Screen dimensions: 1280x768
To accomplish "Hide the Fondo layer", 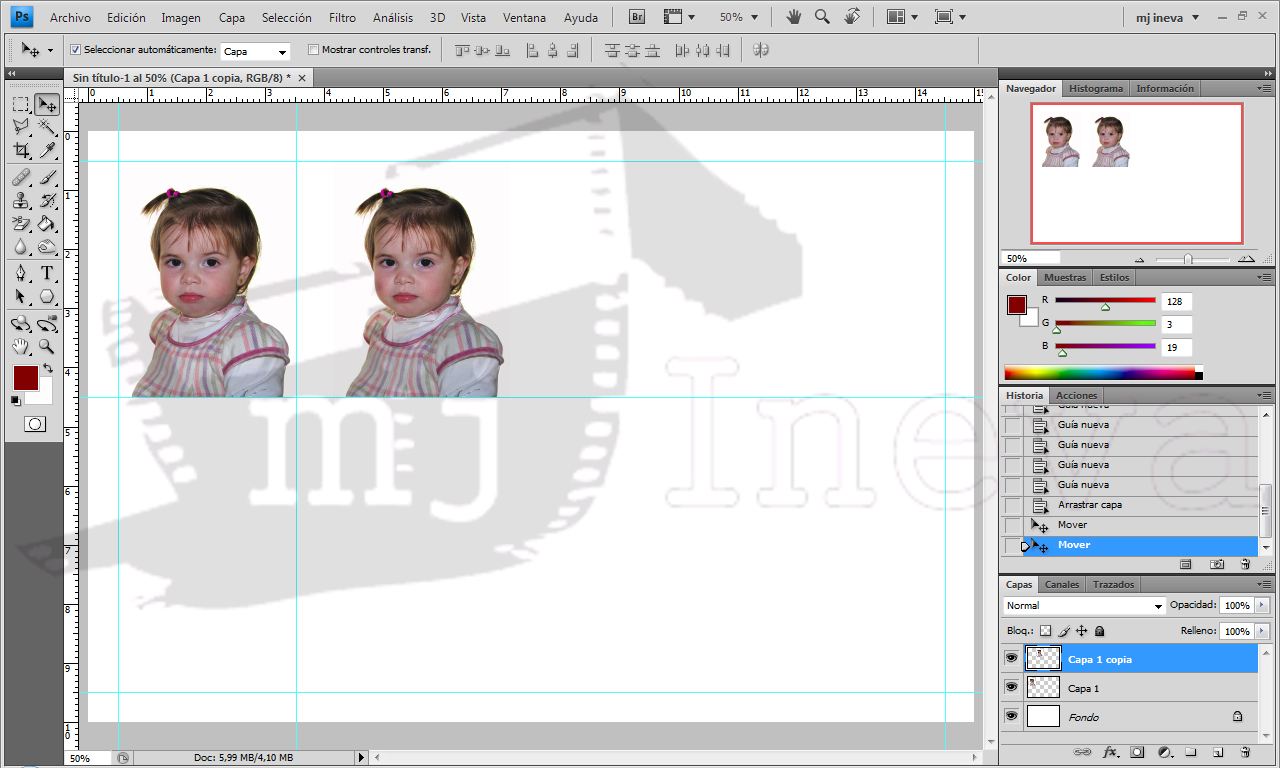I will click(x=1011, y=716).
